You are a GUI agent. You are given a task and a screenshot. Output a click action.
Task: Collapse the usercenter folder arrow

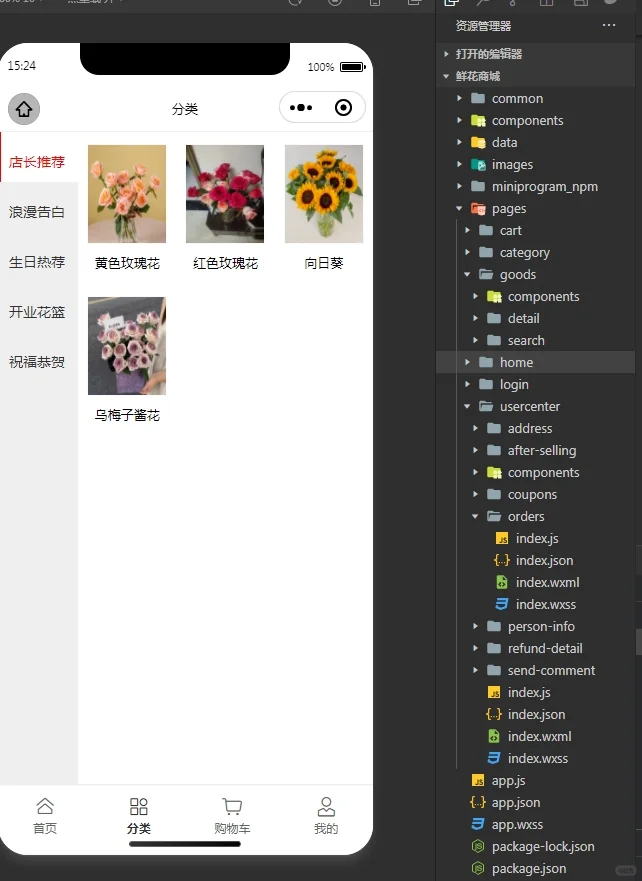click(x=467, y=406)
